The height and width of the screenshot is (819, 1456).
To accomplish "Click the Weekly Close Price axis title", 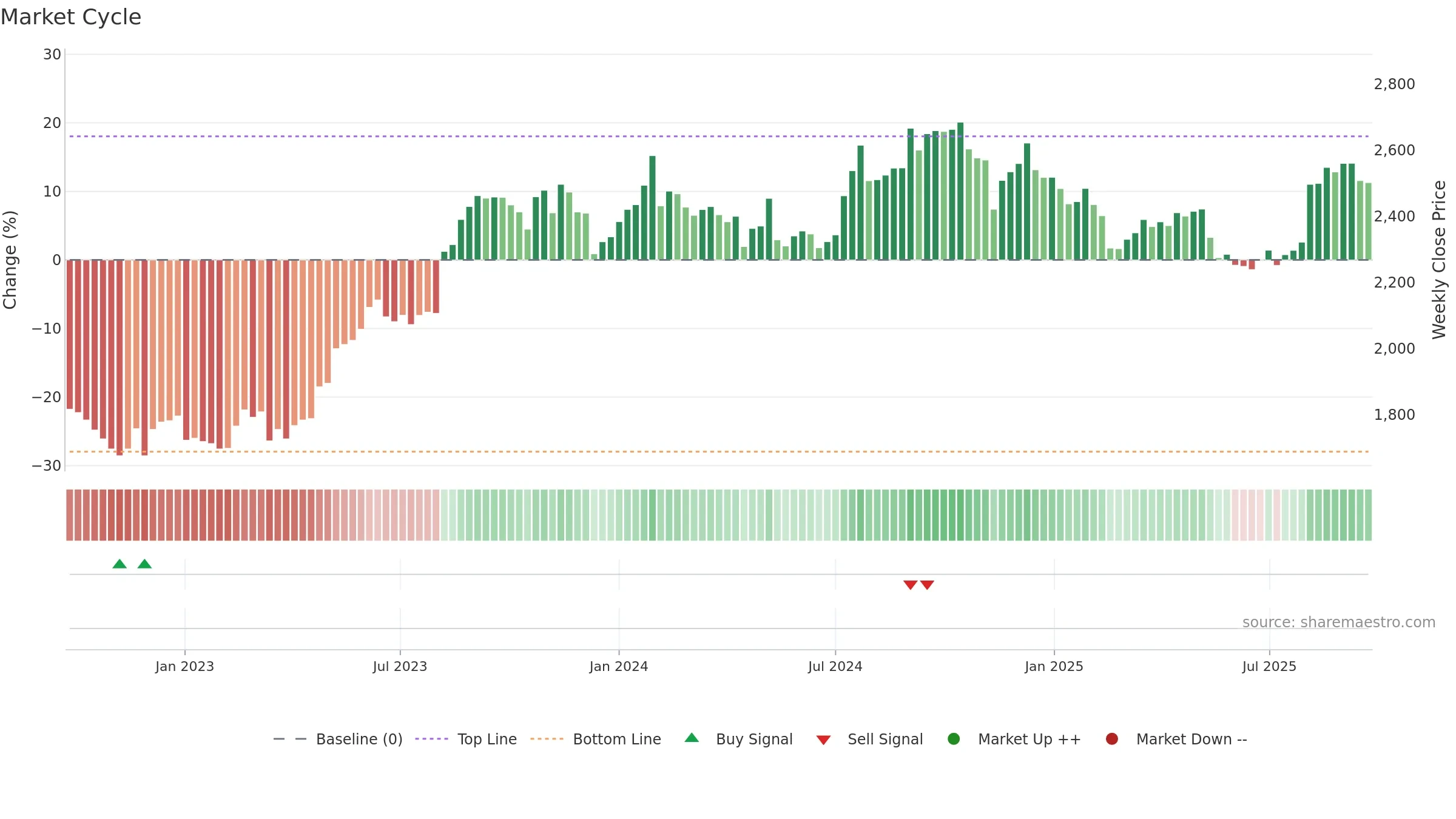I will pos(1439,260).
